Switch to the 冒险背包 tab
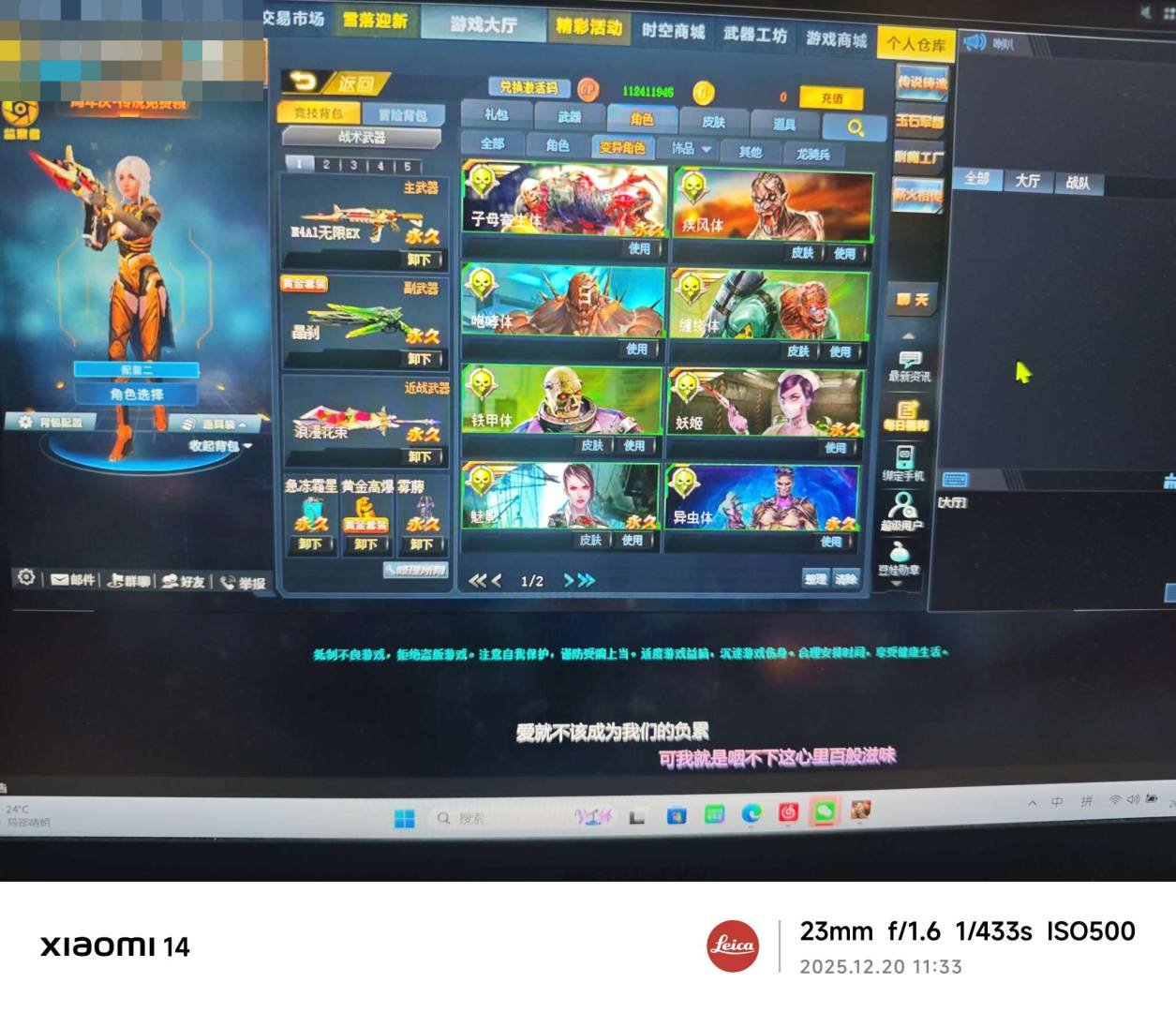Screen dimensions: 1176x1012 pyautogui.click(x=403, y=115)
